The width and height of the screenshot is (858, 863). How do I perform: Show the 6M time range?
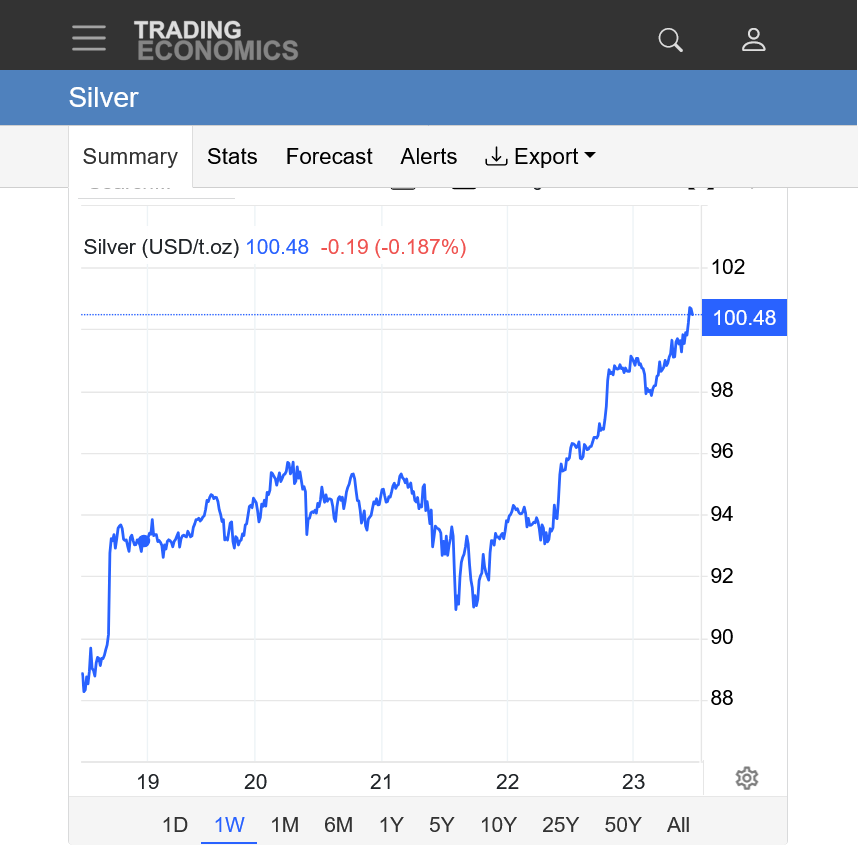click(x=338, y=825)
